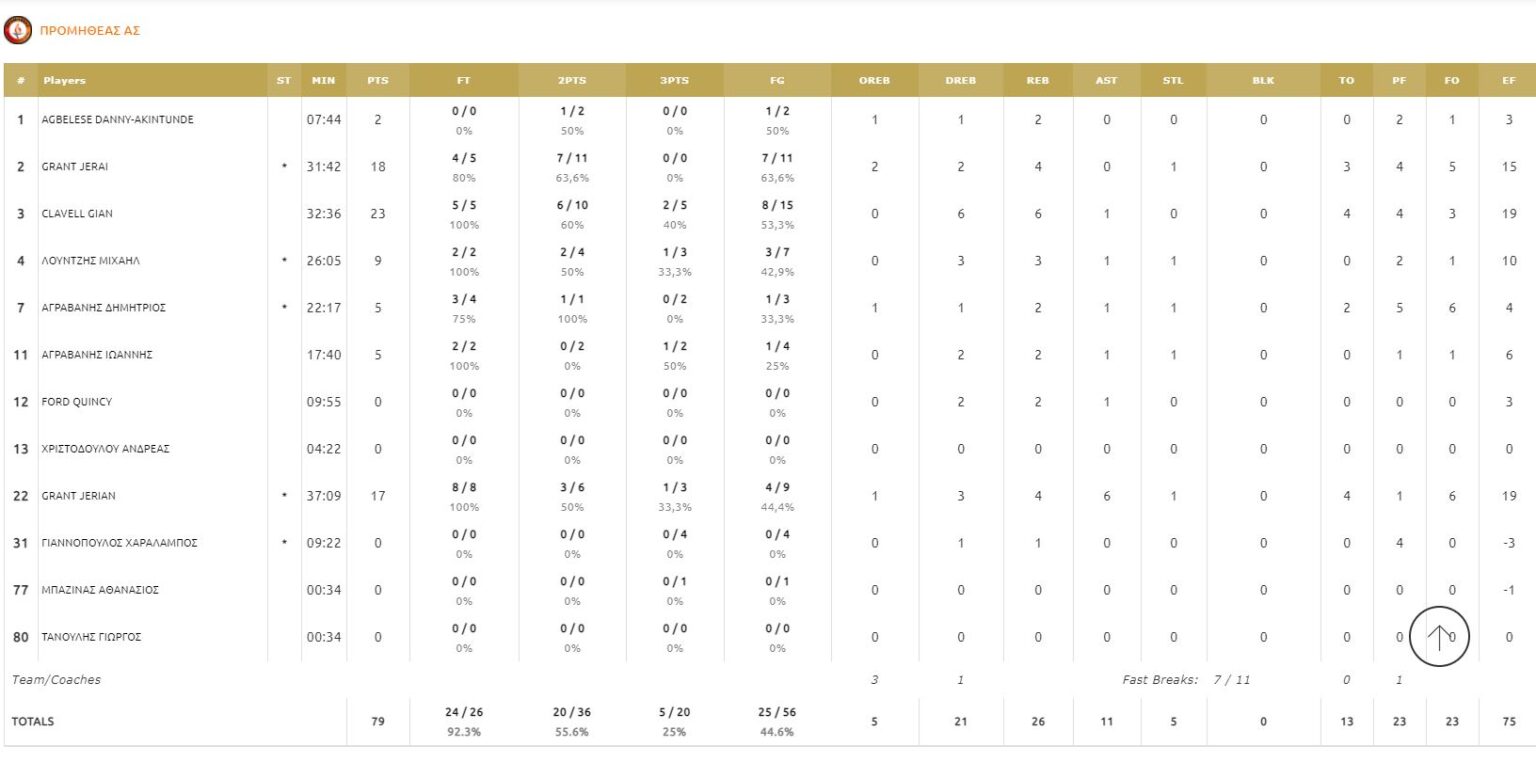This screenshot has height=762, width=1536.
Task: Sort by the REB column header
Action: (x=1038, y=81)
